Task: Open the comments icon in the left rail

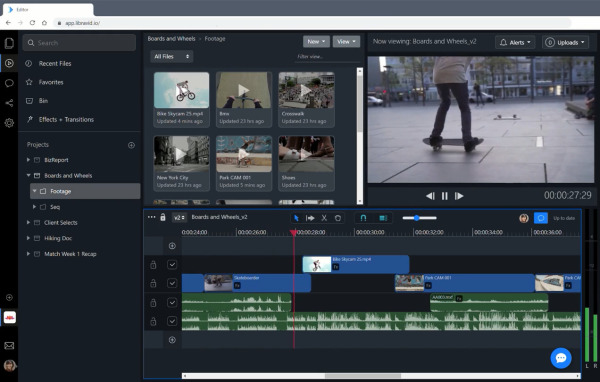Action: 9,83
